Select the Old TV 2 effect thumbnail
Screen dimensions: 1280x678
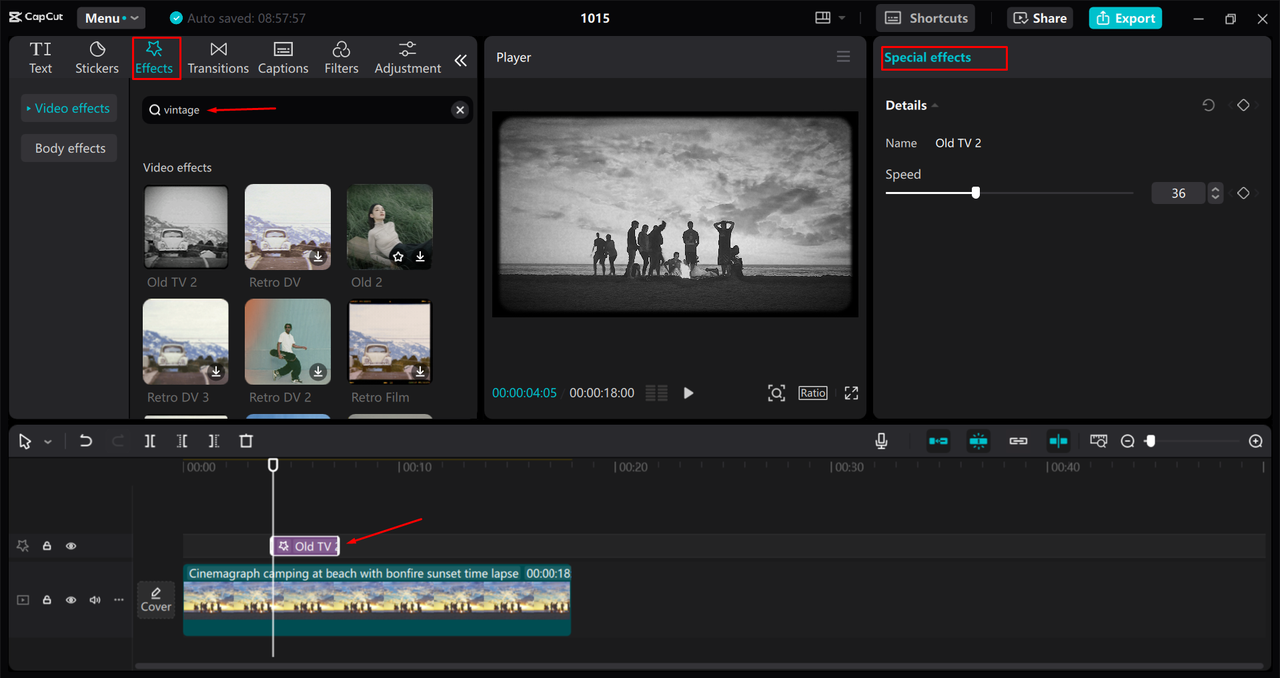(185, 226)
